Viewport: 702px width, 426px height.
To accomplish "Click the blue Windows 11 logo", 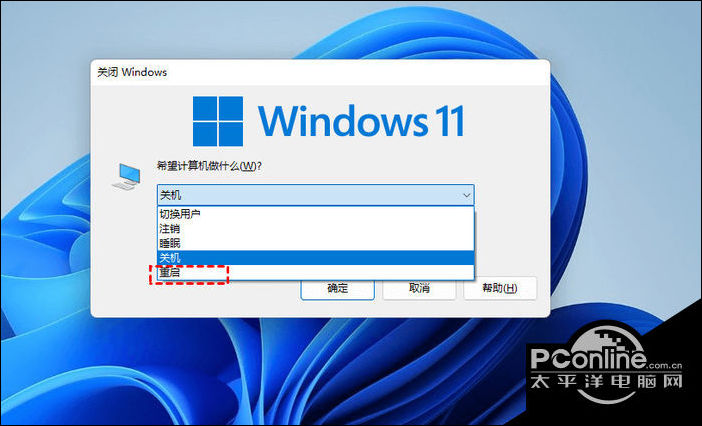I will tap(219, 121).
